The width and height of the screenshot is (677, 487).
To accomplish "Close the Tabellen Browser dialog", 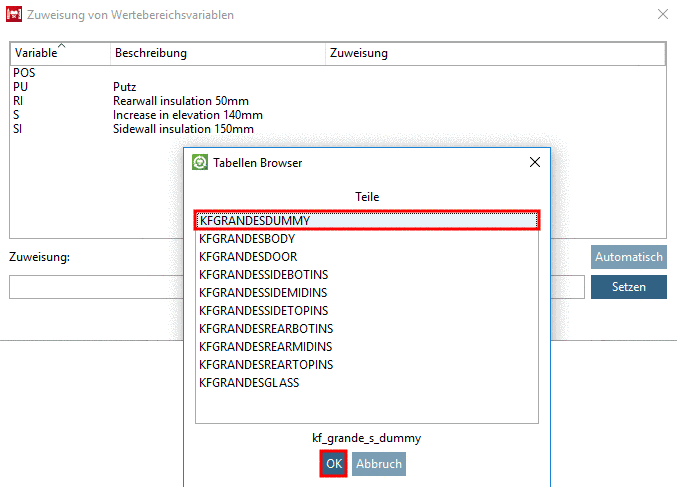I will [535, 162].
